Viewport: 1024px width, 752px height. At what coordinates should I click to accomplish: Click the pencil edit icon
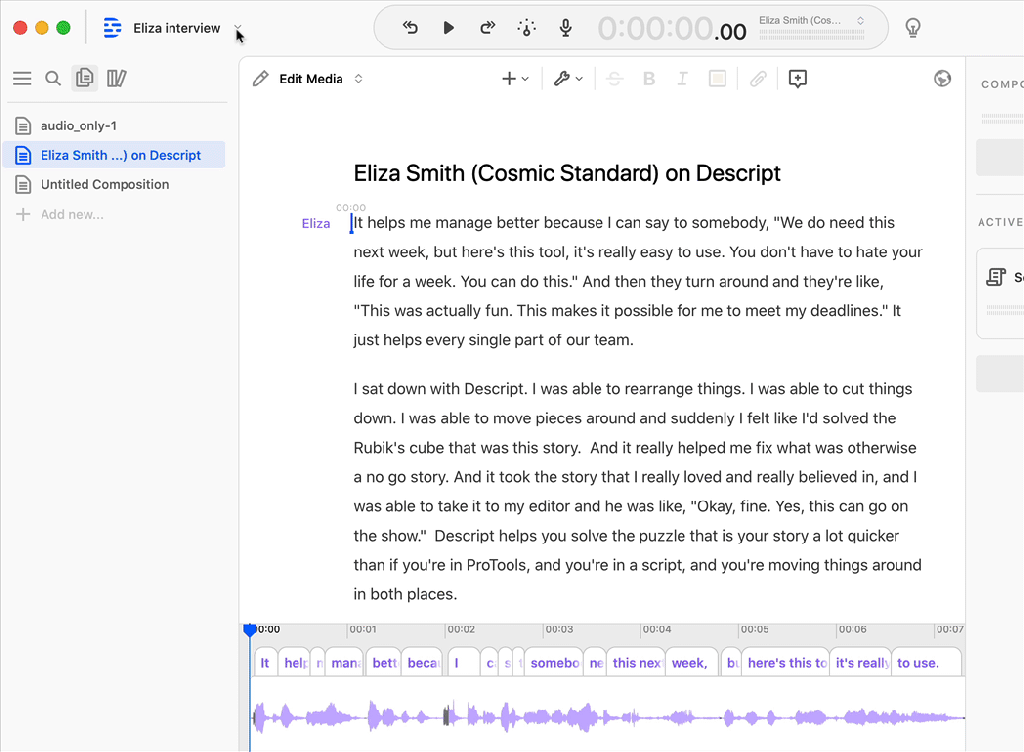click(261, 79)
